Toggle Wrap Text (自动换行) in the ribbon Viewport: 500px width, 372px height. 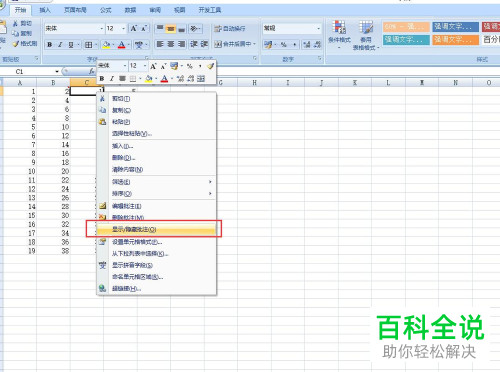pyautogui.click(x=230, y=29)
